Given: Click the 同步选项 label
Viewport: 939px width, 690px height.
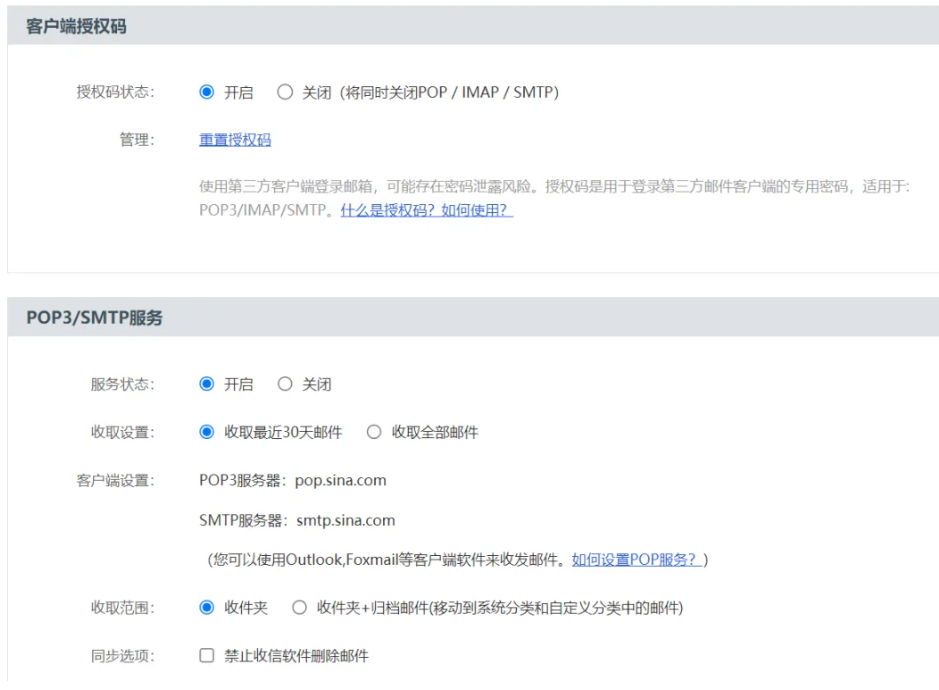Looking at the screenshot, I should coord(122,656).
